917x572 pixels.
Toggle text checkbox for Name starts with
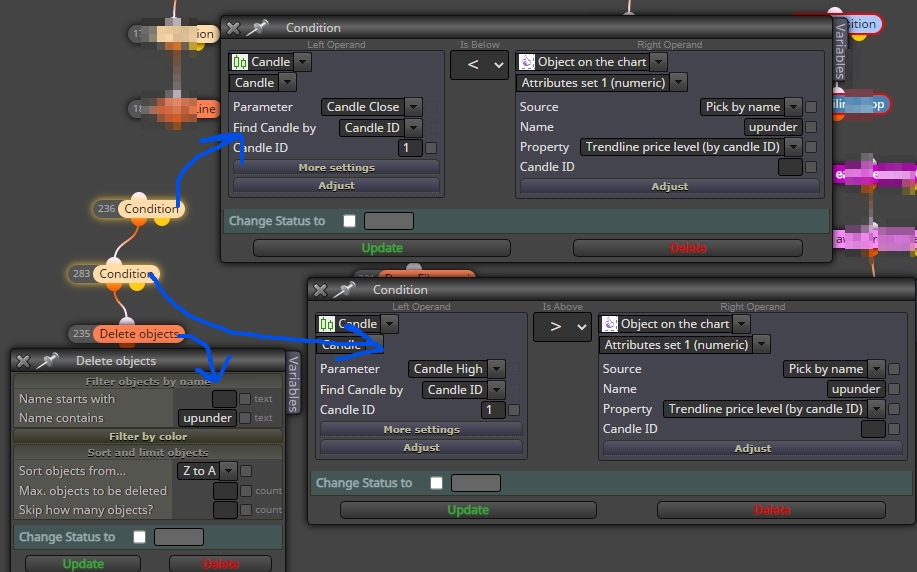[245, 399]
